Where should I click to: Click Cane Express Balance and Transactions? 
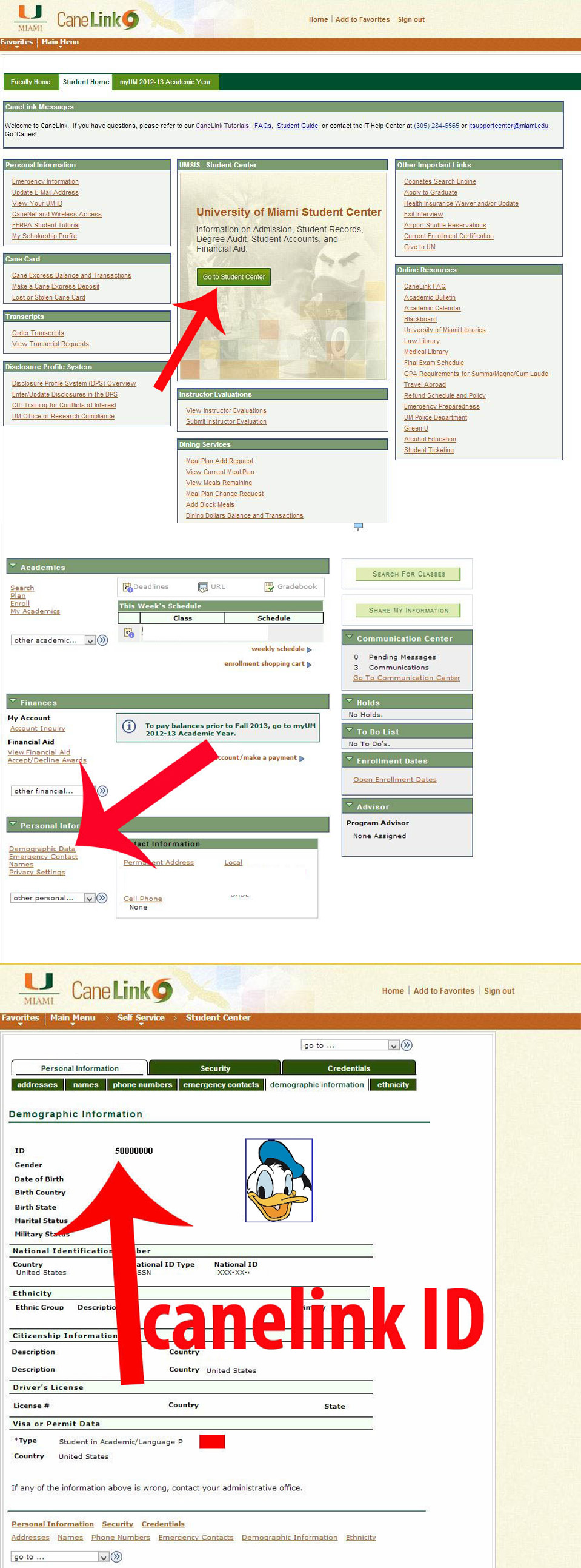click(x=71, y=276)
